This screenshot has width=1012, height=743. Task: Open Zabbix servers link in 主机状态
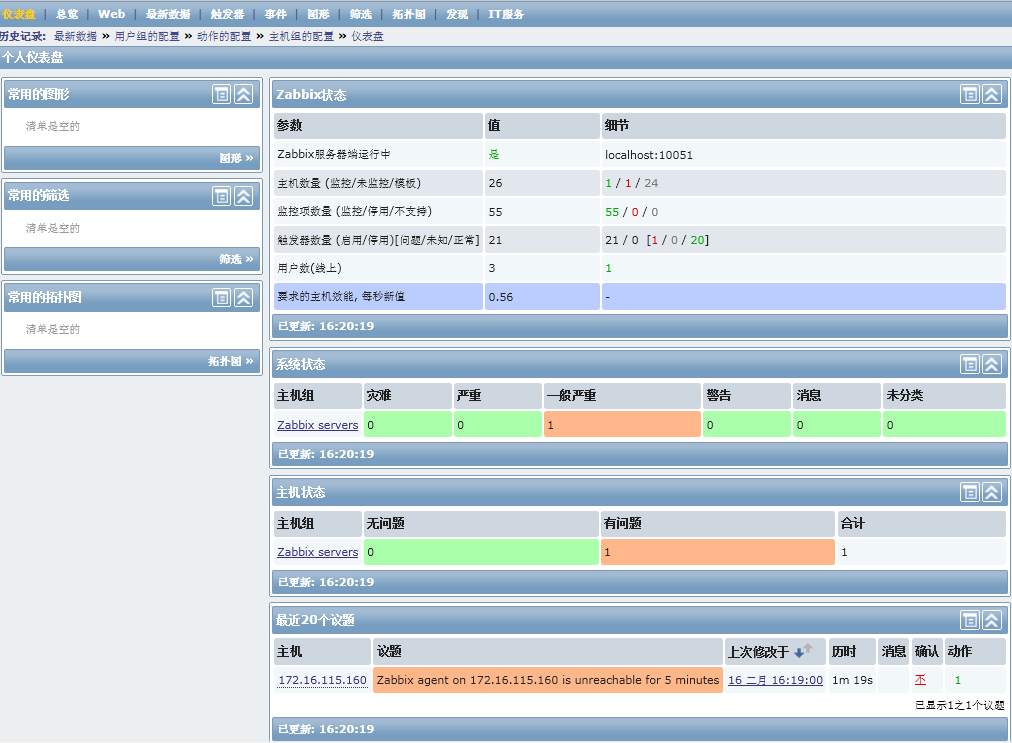click(x=318, y=552)
